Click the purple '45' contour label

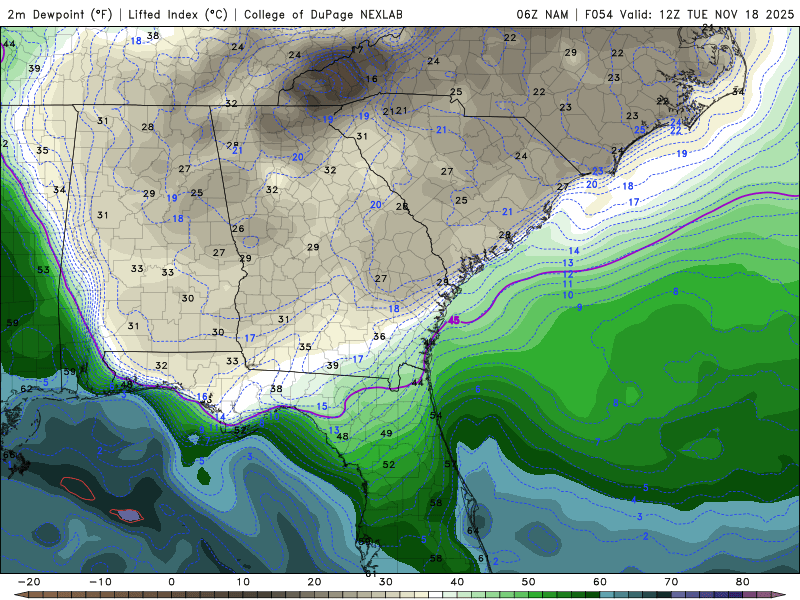tap(454, 320)
